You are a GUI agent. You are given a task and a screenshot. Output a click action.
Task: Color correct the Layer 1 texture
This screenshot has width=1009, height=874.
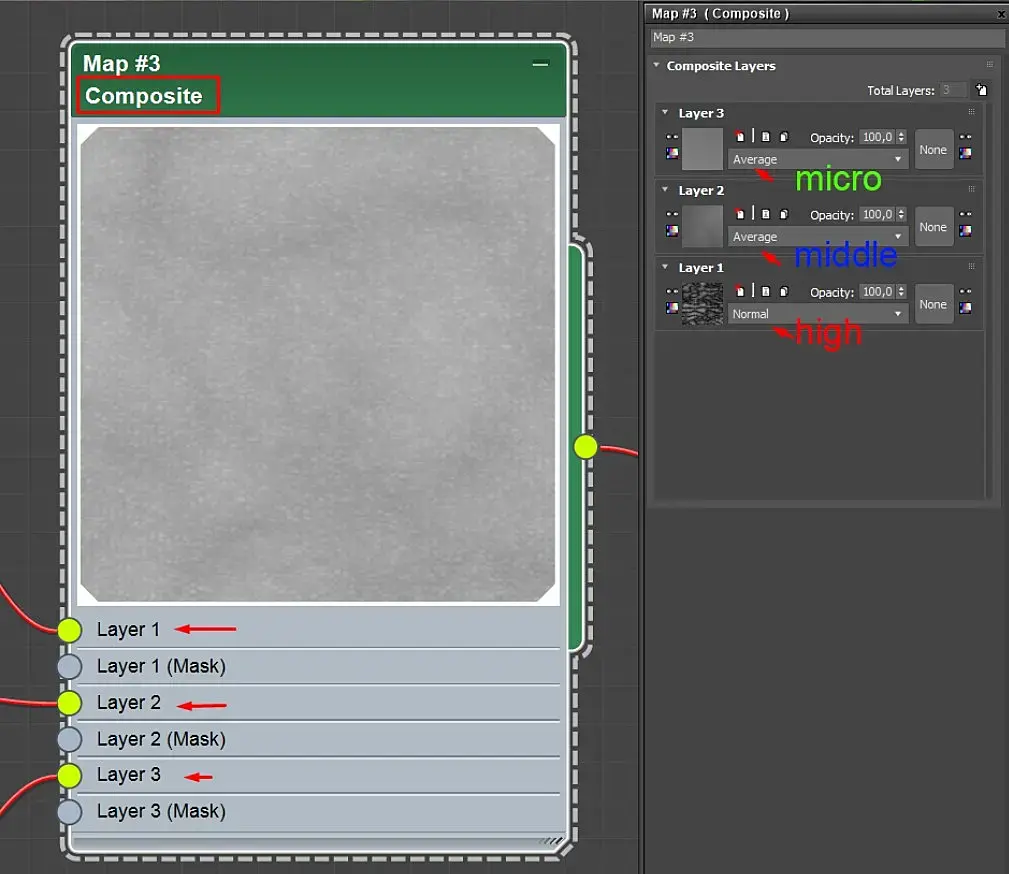pyautogui.click(x=672, y=308)
